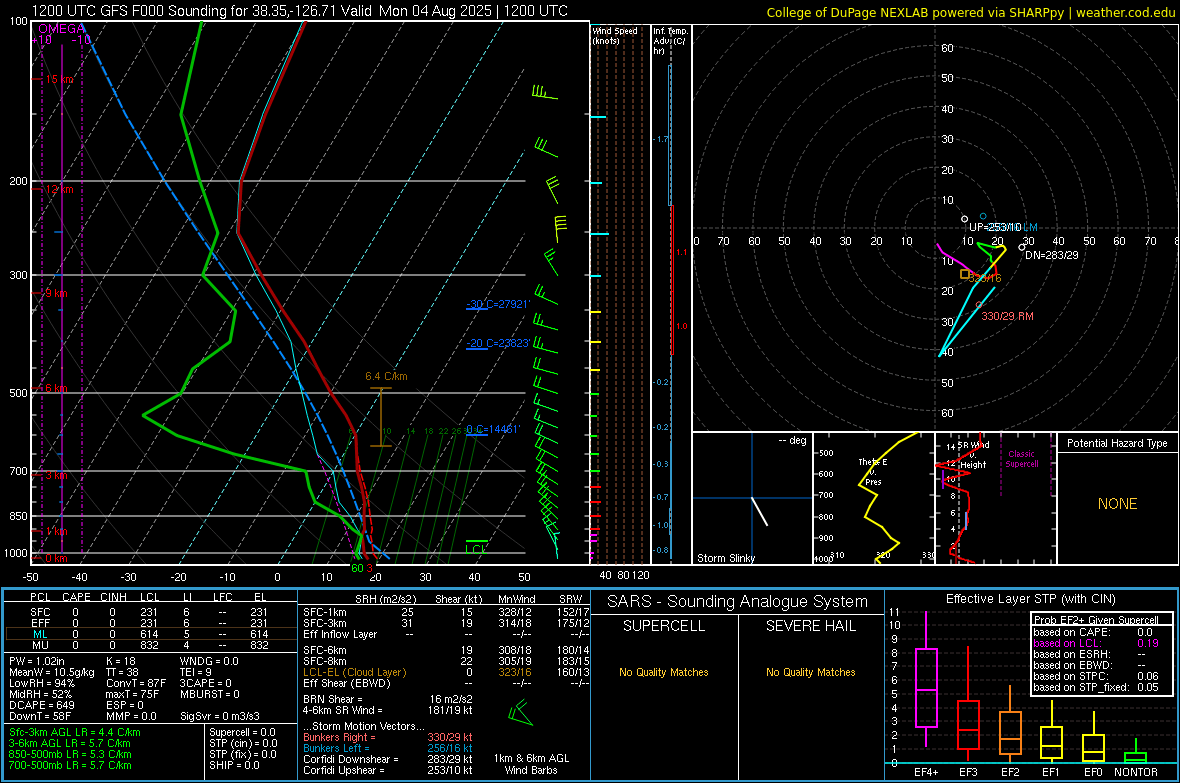
Task: Click the Effective Layer STP (with CIN) title
Action: [1030, 599]
